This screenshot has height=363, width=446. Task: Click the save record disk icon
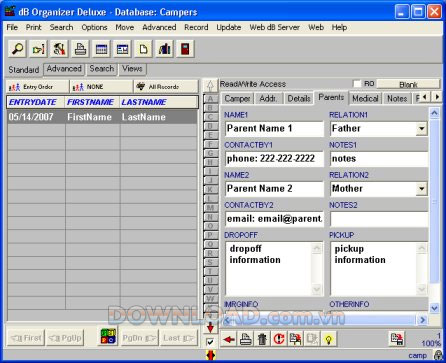tap(397, 339)
